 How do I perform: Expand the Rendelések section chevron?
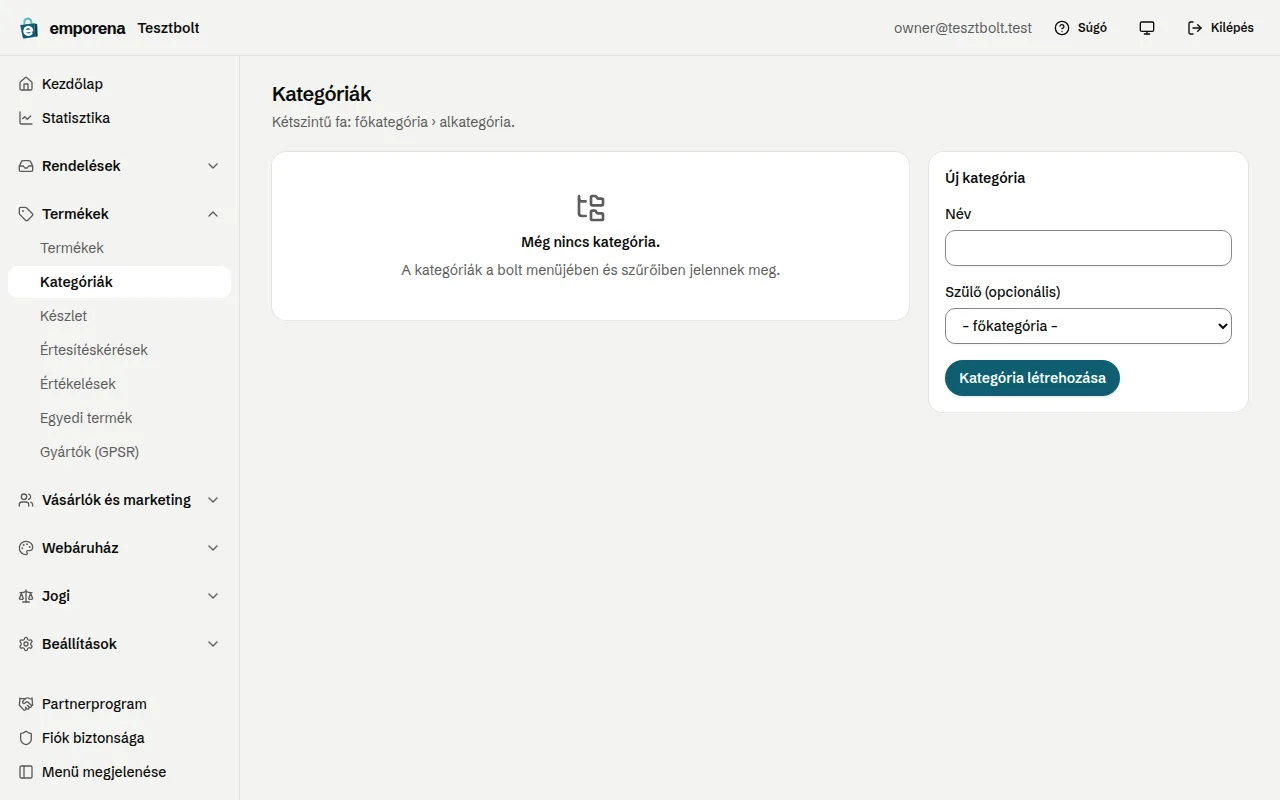tap(213, 166)
